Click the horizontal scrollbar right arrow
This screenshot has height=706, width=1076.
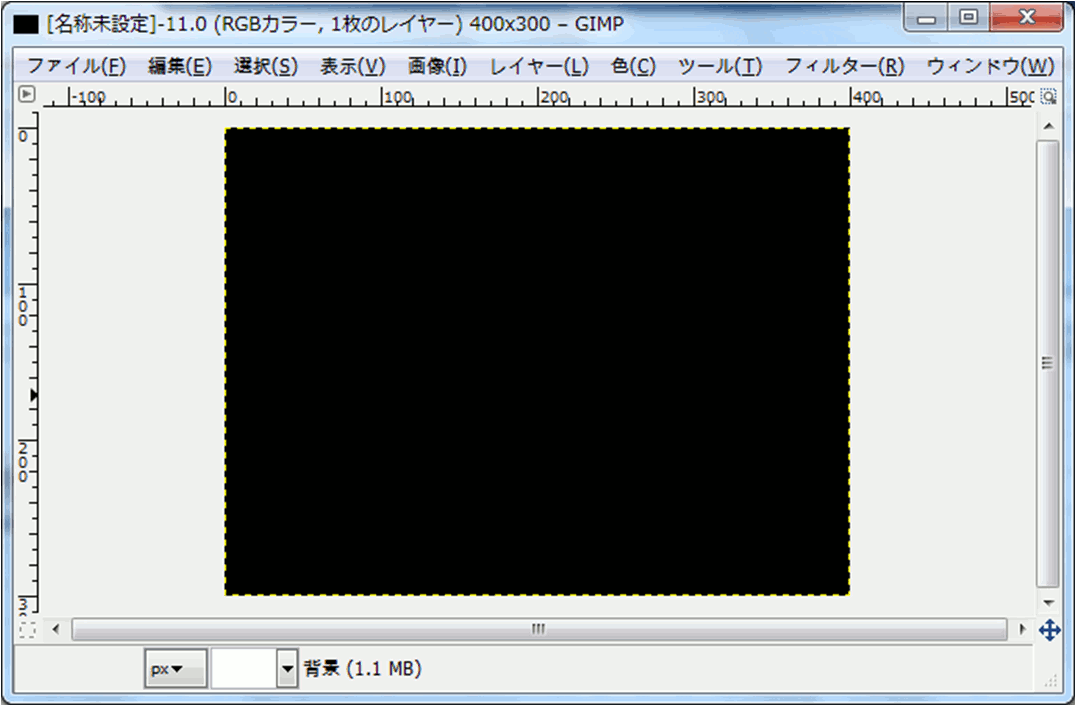1022,630
